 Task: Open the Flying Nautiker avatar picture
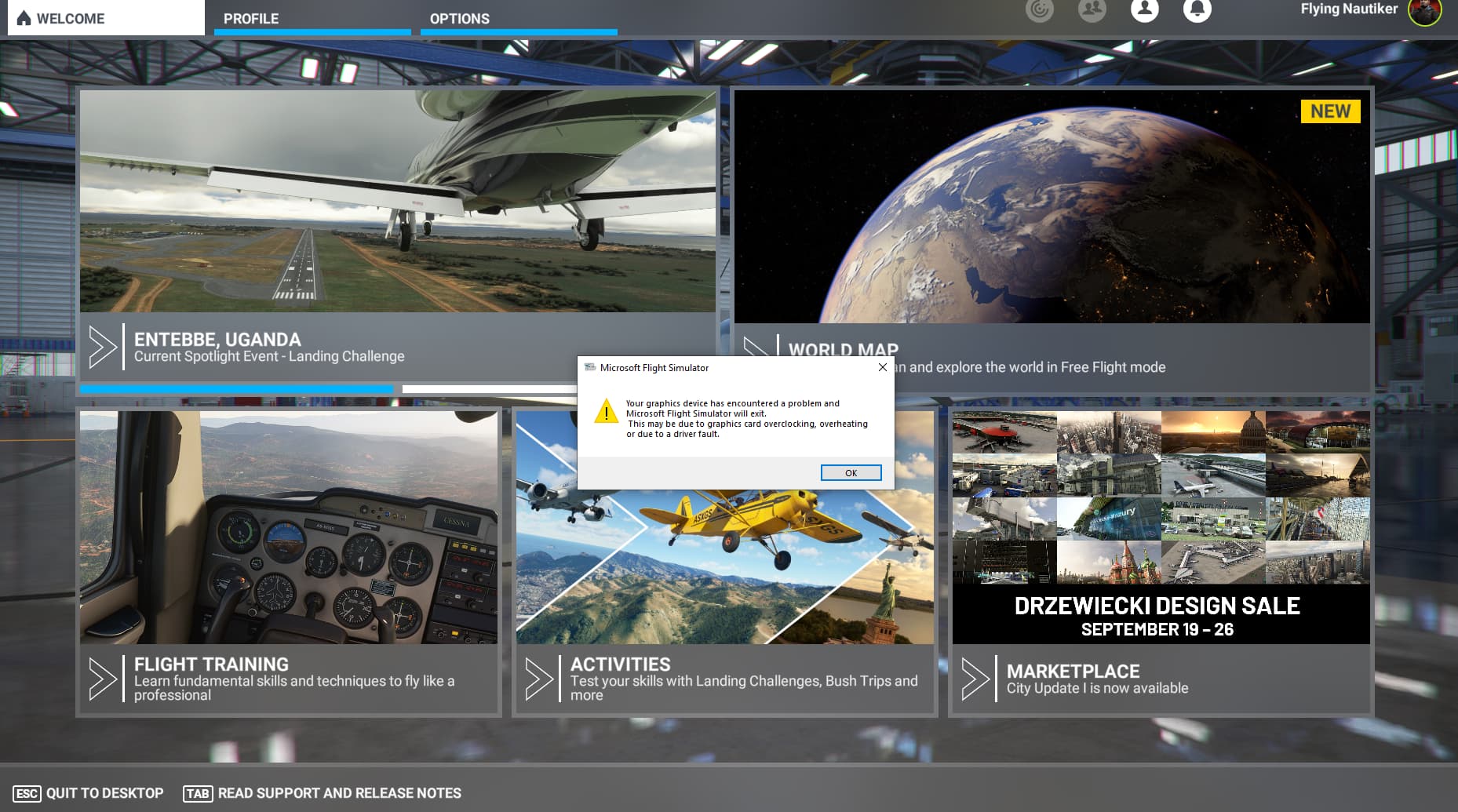[1424, 11]
